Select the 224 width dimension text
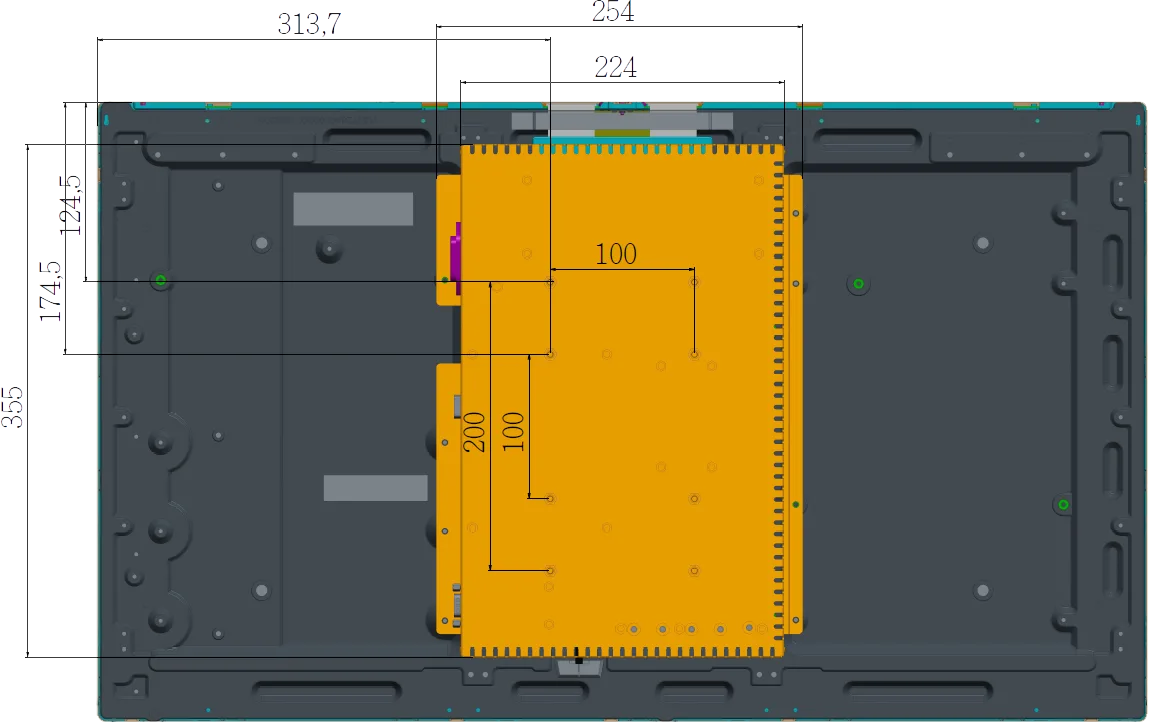 click(x=616, y=67)
